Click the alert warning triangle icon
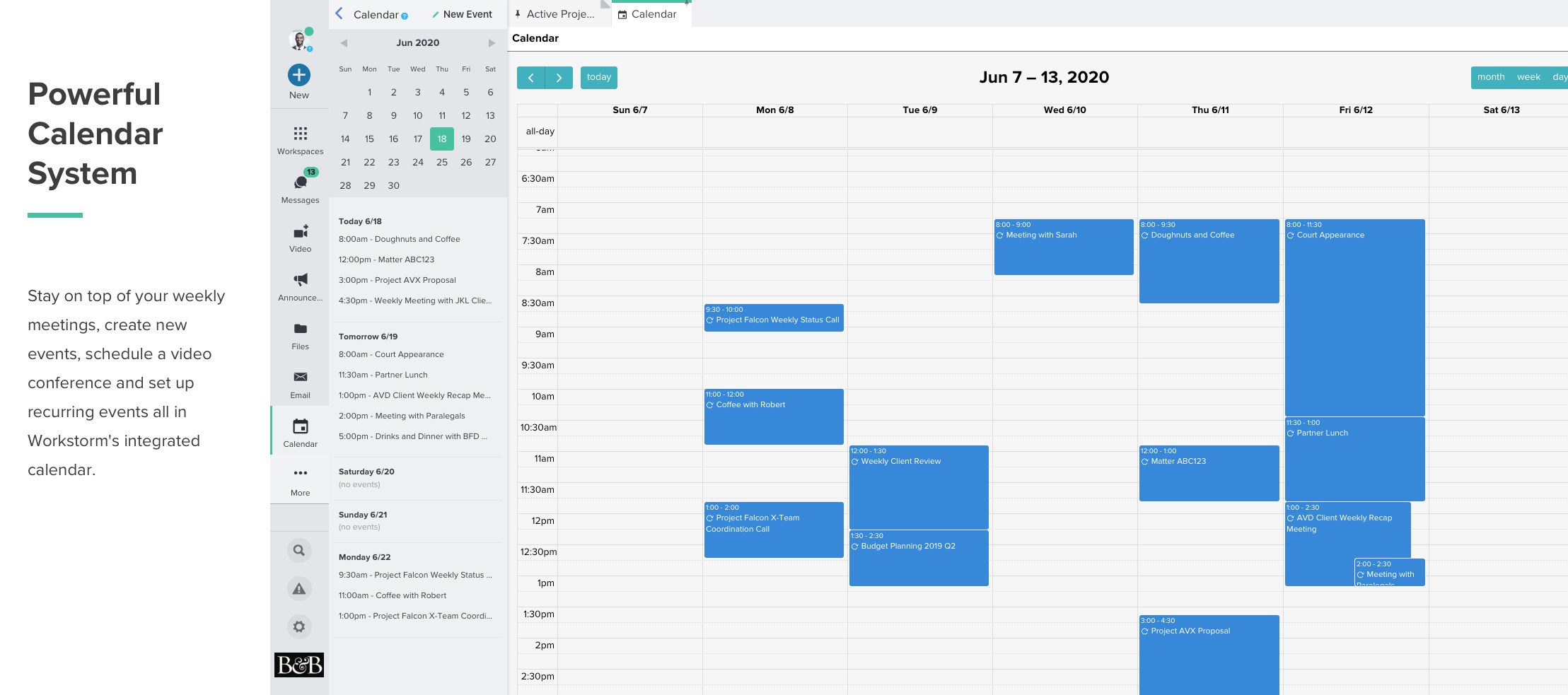The width and height of the screenshot is (1568, 695). (x=299, y=588)
